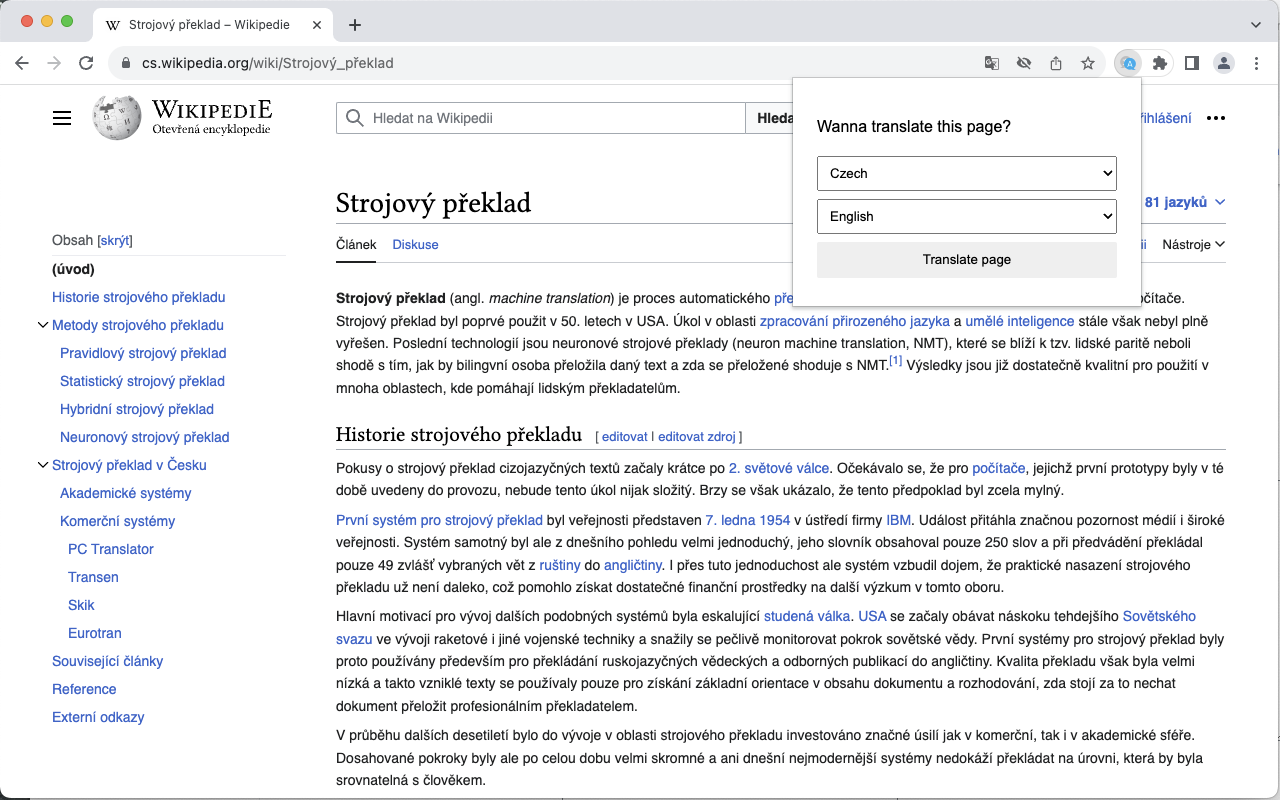Screen dimensions: 1280x800
Task: Open the translation extension icon
Action: tap(1128, 62)
